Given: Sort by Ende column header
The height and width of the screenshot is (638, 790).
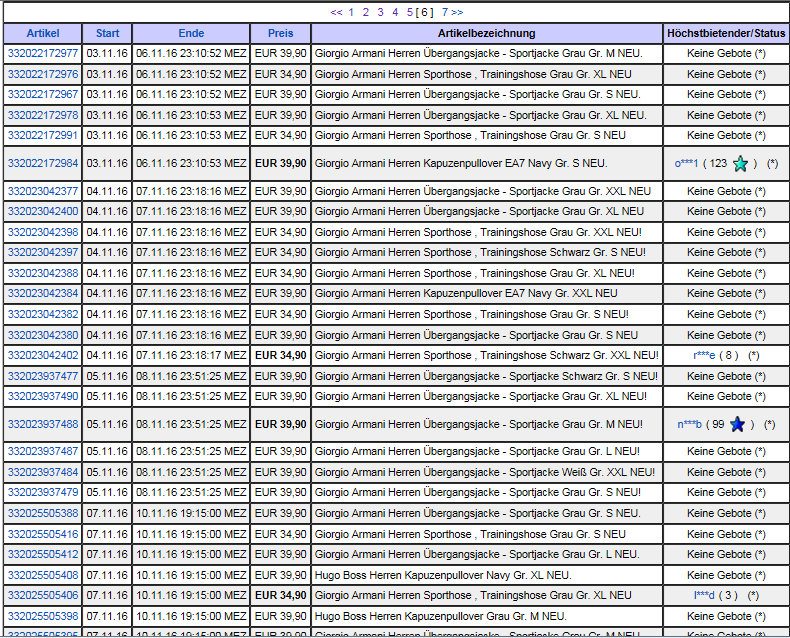Looking at the screenshot, I should click(191, 33).
